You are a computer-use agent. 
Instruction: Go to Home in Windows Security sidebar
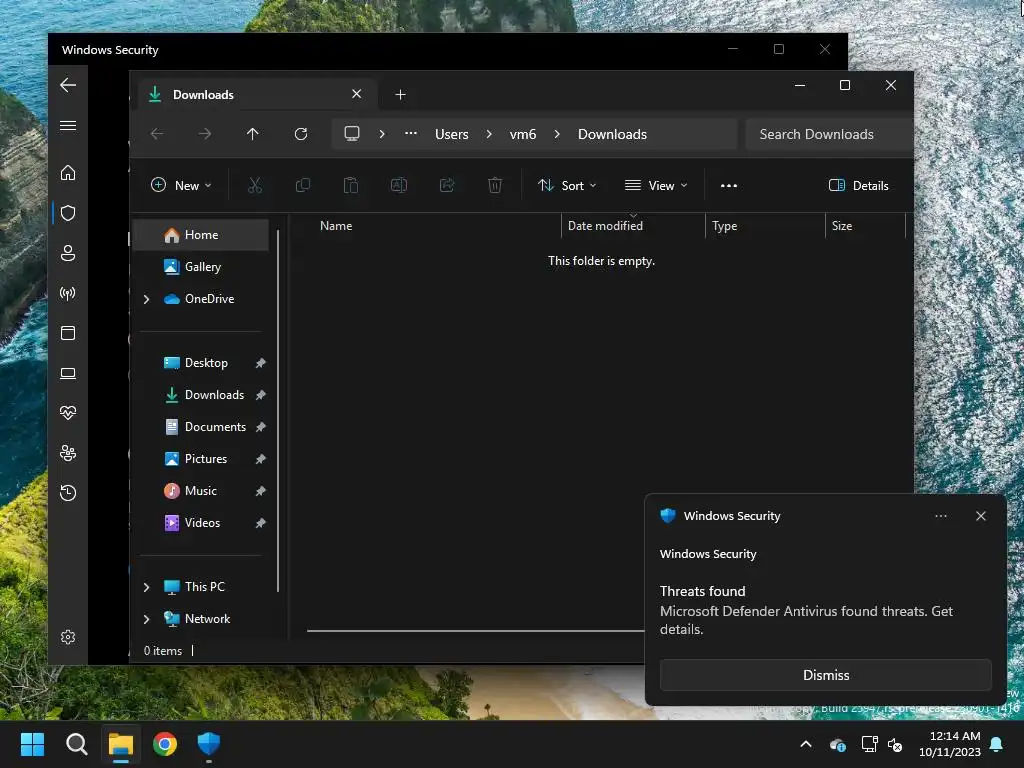tap(68, 173)
